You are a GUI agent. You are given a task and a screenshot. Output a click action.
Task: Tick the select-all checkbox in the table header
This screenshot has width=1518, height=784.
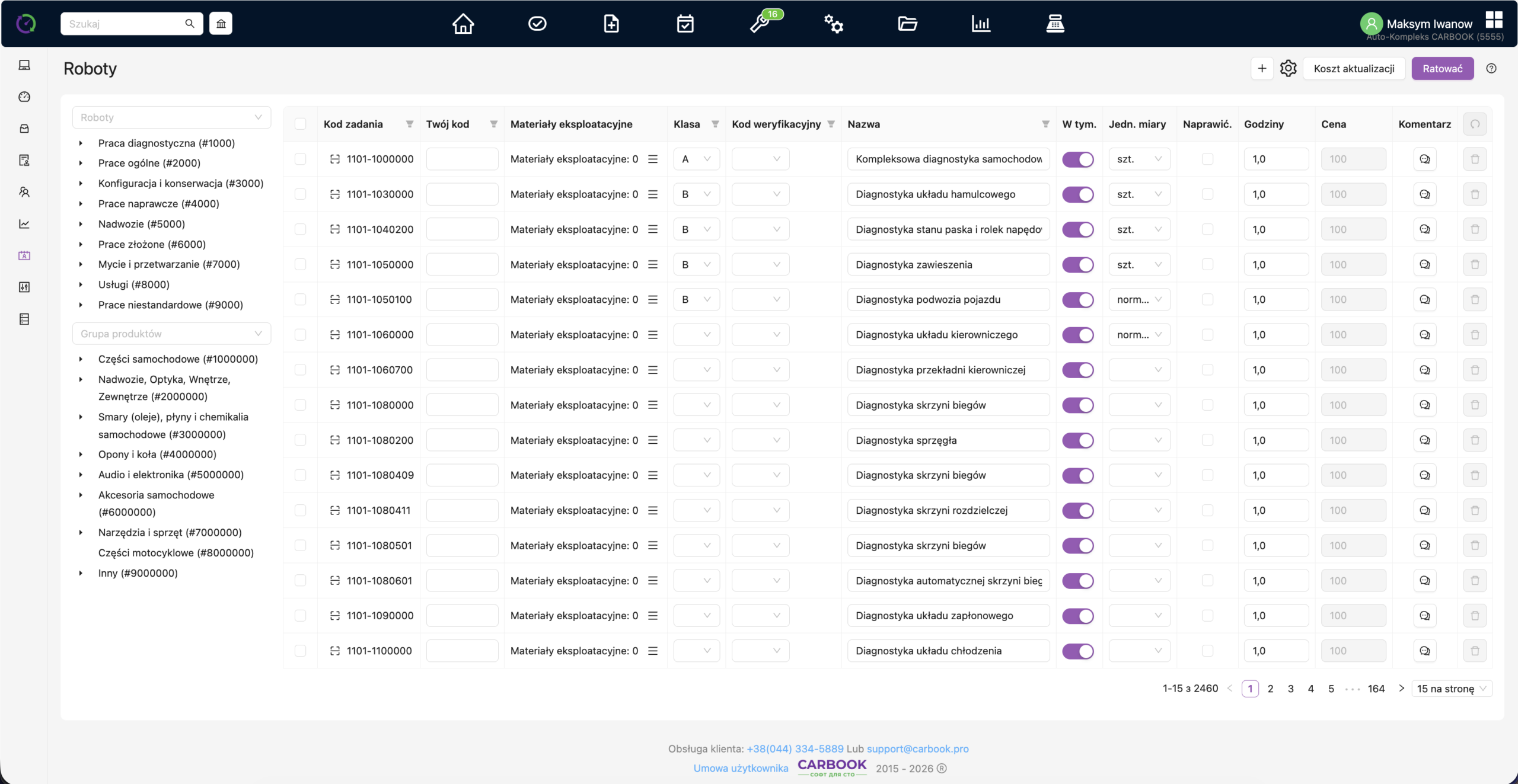coord(301,124)
